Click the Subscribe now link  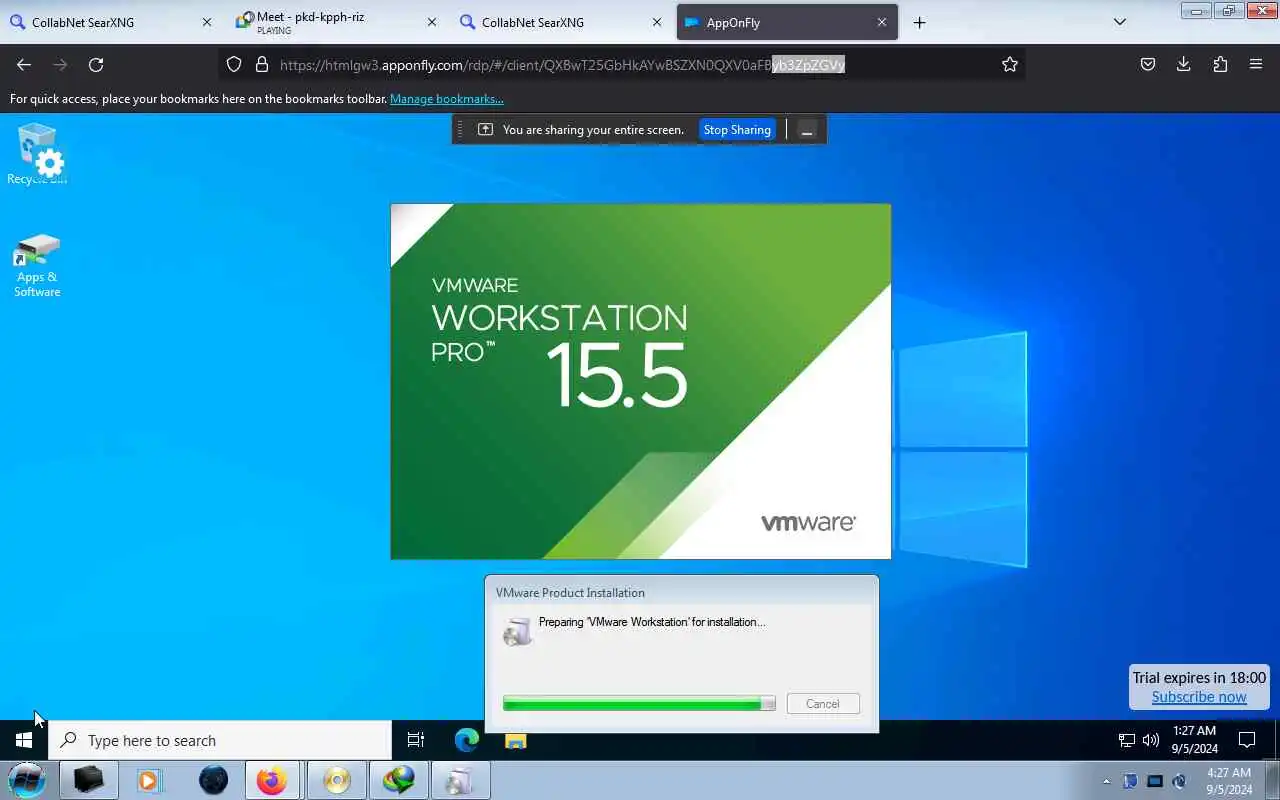[x=1199, y=697]
